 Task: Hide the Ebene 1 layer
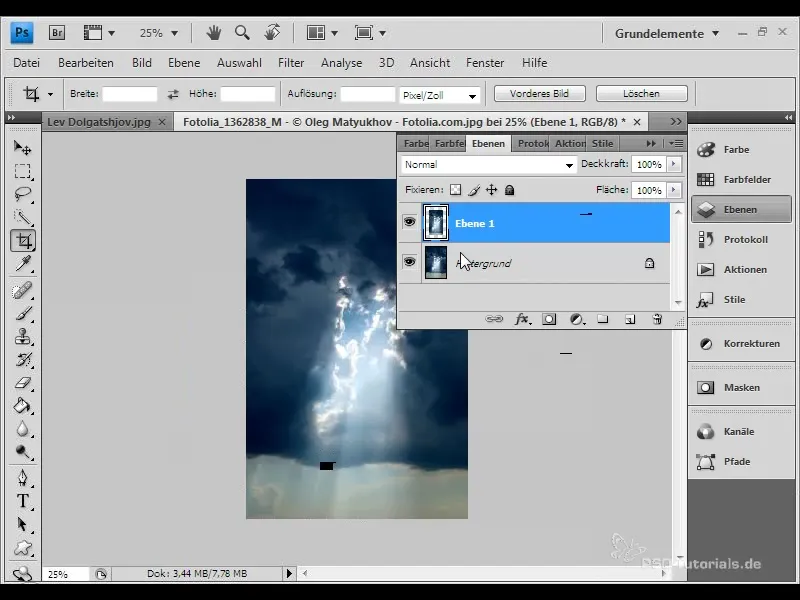[x=409, y=222]
